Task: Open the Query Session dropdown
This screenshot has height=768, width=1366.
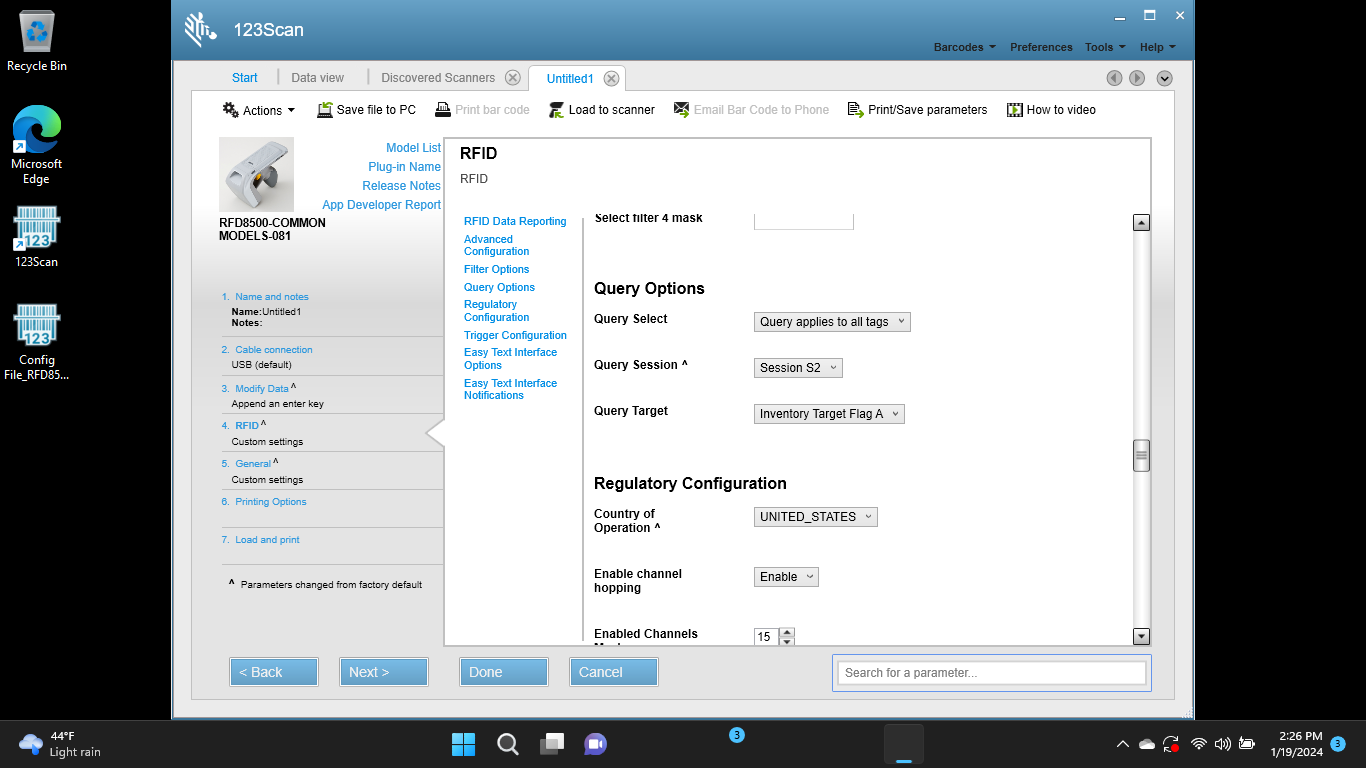Action: point(798,368)
